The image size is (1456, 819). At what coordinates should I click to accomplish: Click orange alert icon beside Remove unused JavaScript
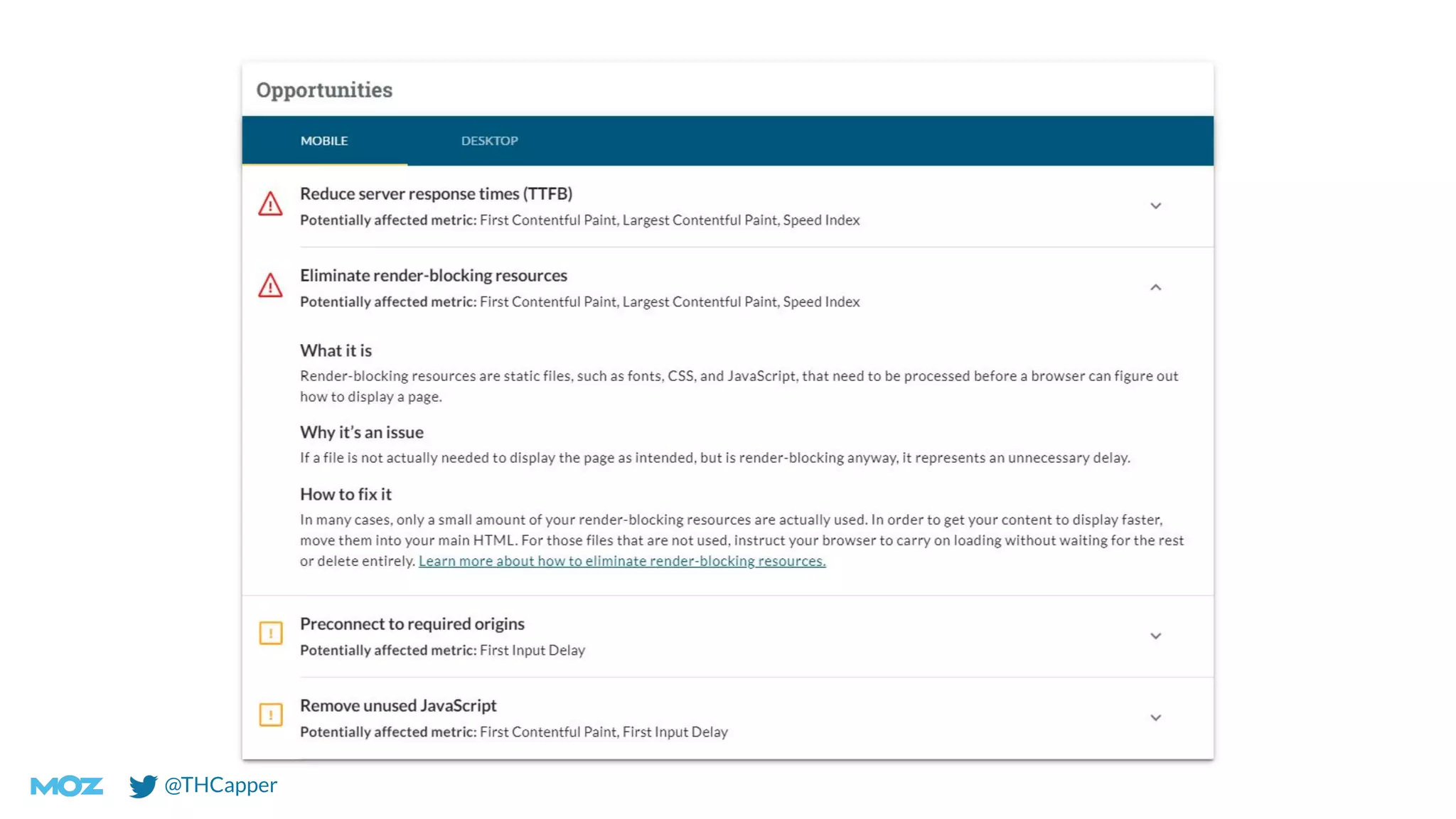coord(270,714)
